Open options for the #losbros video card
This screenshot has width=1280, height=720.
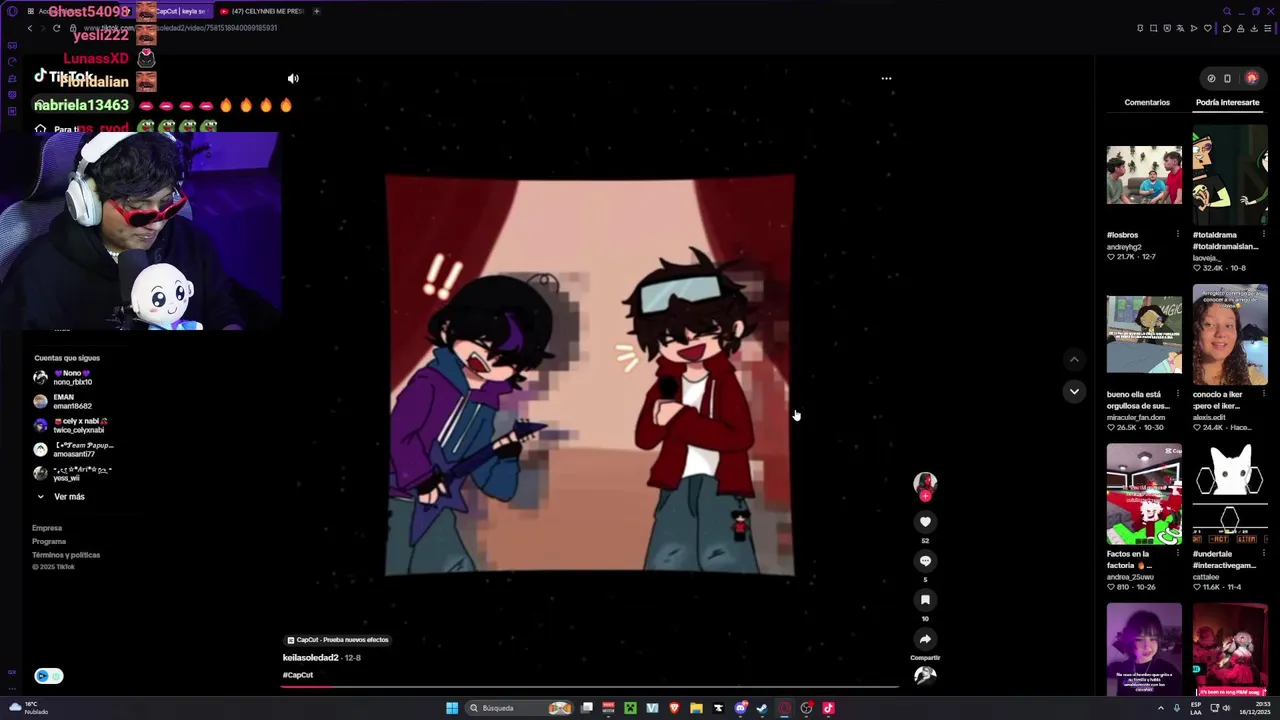coord(1177,235)
